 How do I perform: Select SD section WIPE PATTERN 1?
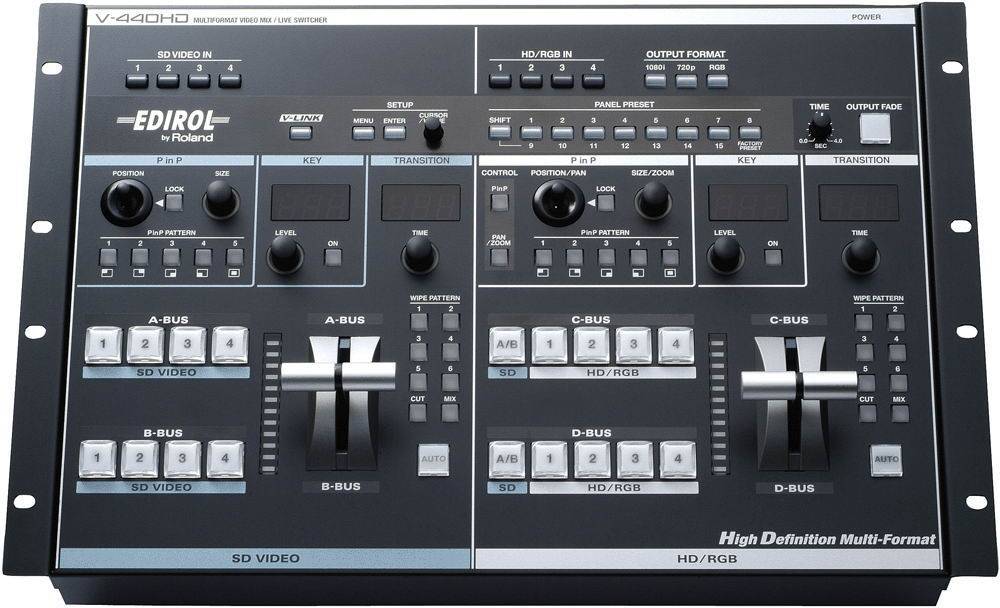pos(418,322)
